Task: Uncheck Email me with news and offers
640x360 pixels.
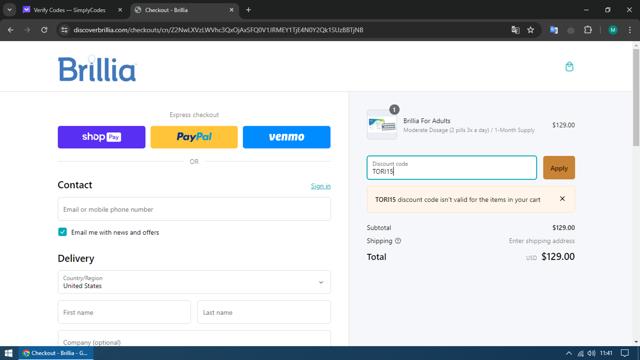Action: (x=62, y=232)
